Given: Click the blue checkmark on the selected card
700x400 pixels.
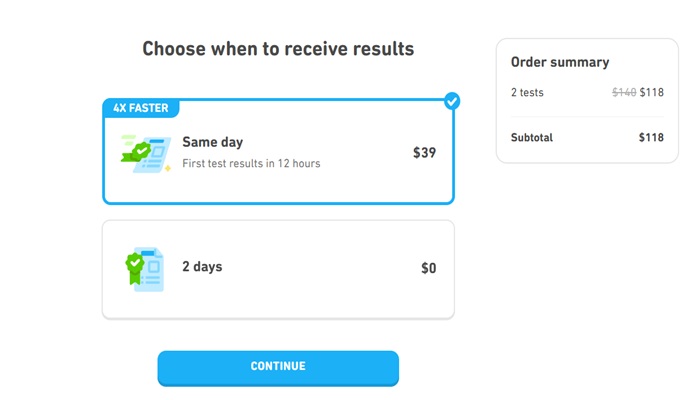Looking at the screenshot, I should [x=452, y=100].
